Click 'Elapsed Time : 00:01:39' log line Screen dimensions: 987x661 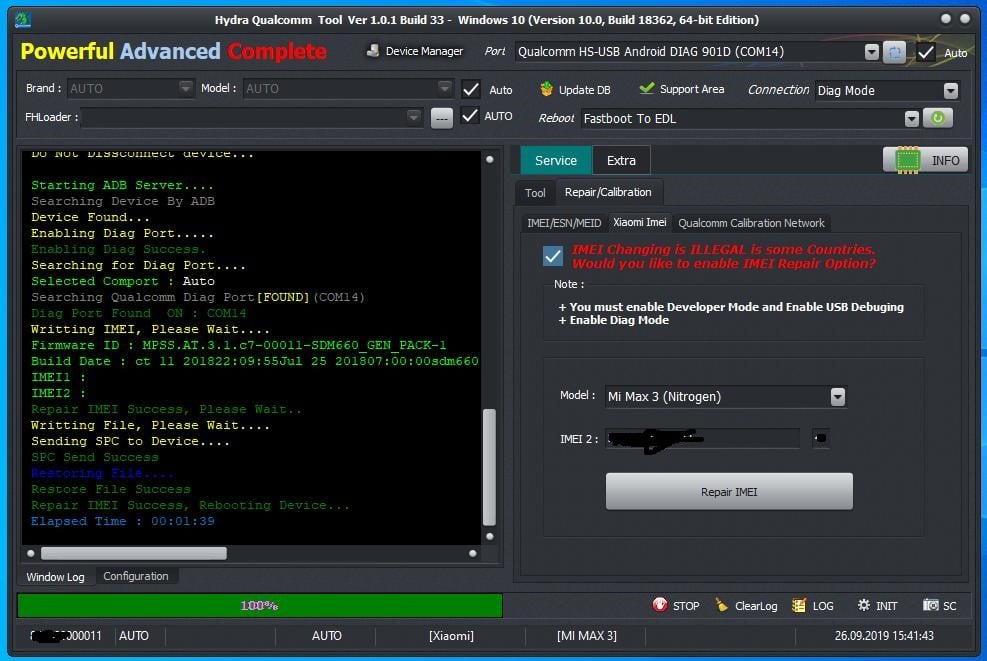click(x=123, y=521)
